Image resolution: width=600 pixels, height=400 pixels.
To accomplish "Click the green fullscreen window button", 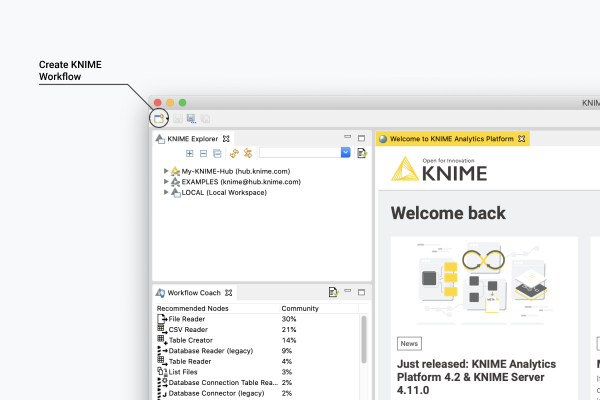I will click(183, 103).
